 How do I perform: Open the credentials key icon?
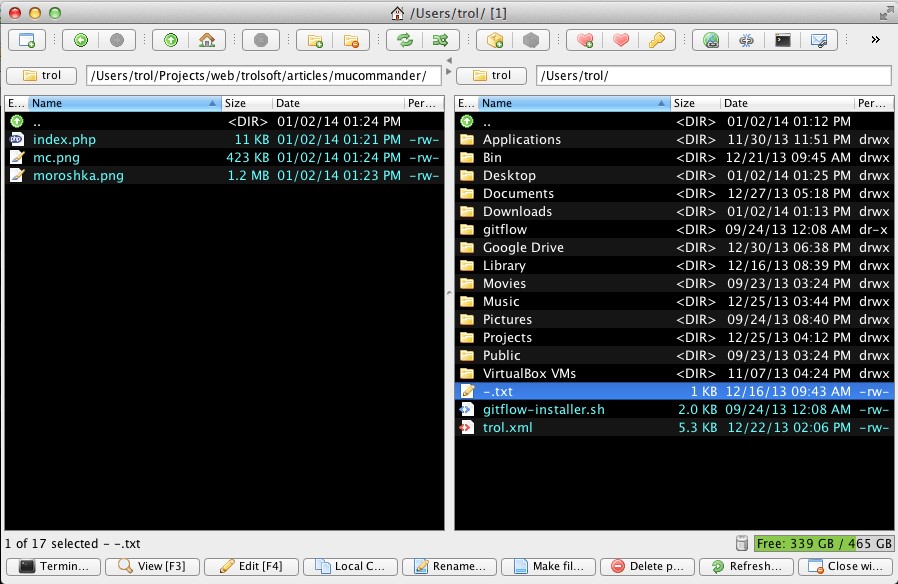pos(656,40)
